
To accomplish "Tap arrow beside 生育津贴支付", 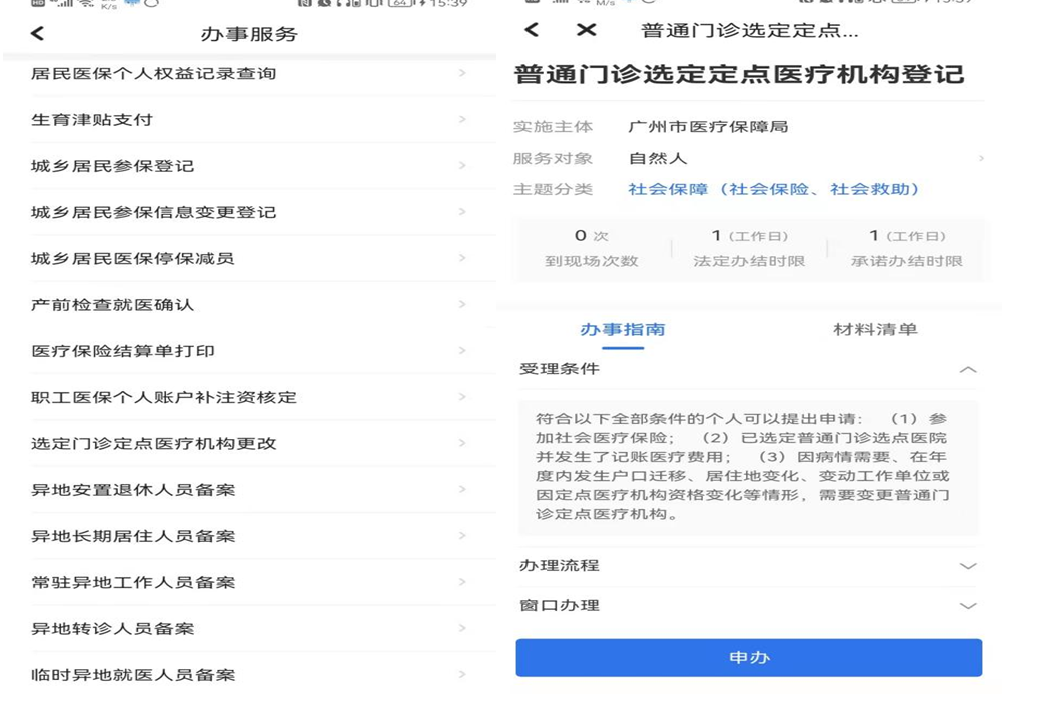I will click(462, 119).
